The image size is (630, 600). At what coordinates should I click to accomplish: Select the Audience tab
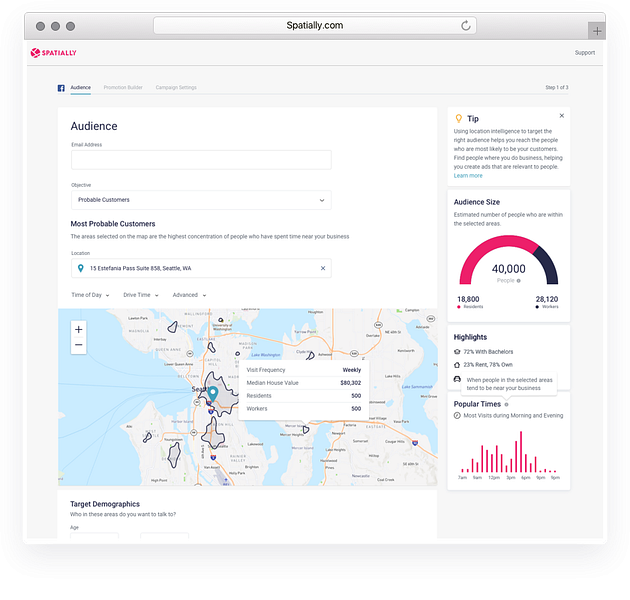[x=81, y=88]
